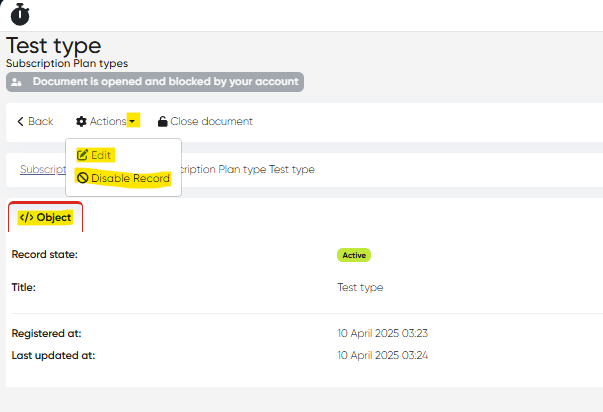The image size is (603, 412).
Task: Click the code brackets icon on Object tab
Action: click(x=26, y=217)
